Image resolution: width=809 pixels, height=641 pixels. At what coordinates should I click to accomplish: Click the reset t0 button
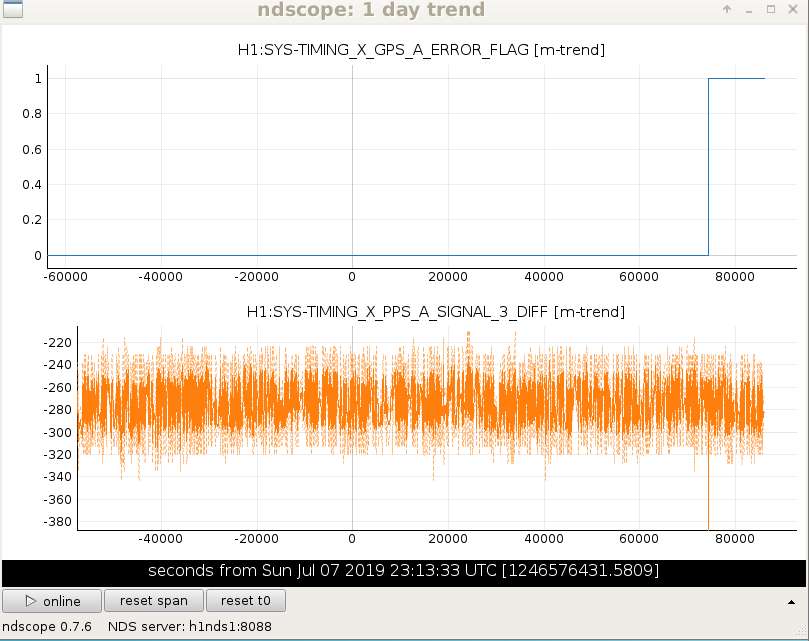(x=246, y=601)
